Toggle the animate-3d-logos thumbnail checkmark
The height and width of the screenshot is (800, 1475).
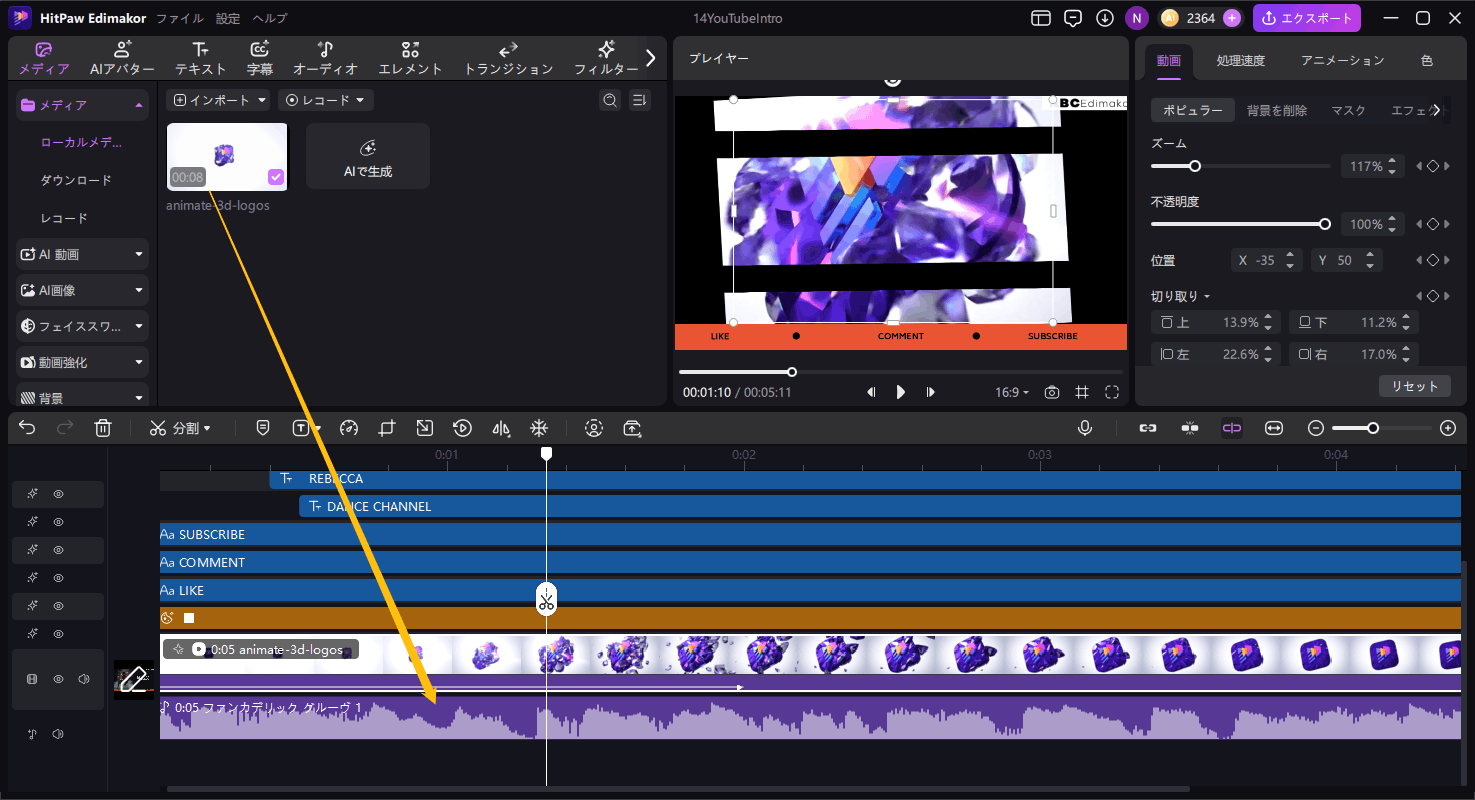point(276,177)
